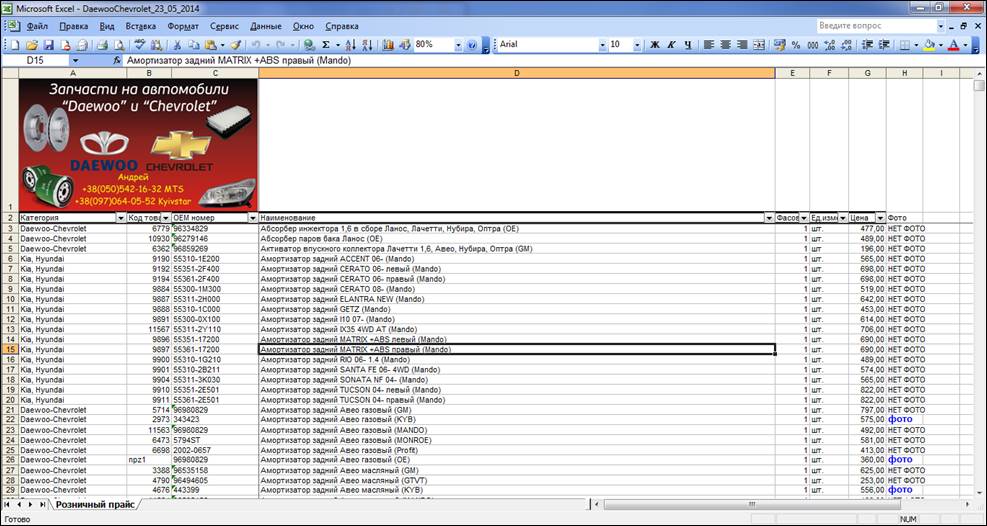
Task: Expand the Name Box dropdown arrow
Action: (75, 61)
